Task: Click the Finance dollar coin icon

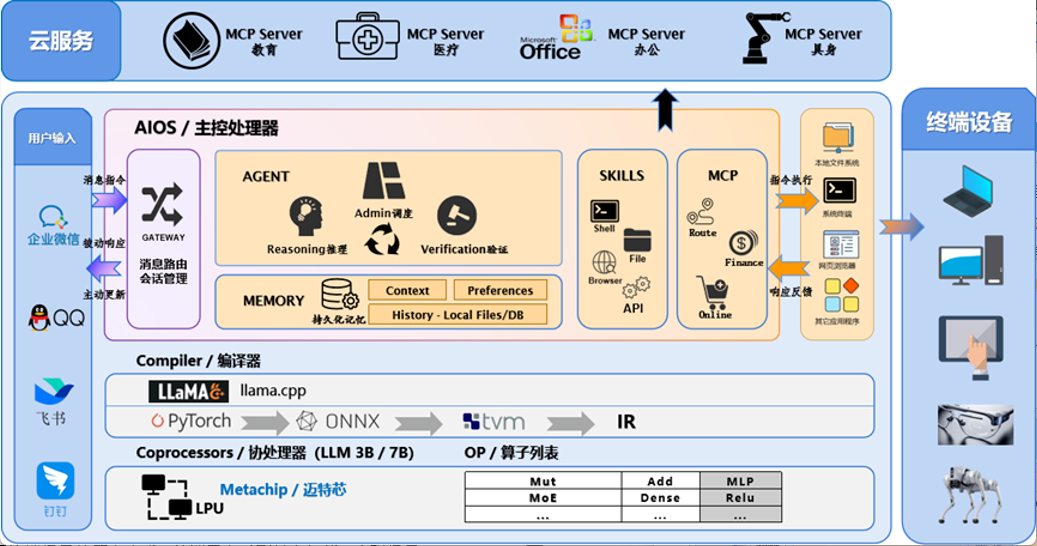Action: pyautogui.click(x=743, y=243)
